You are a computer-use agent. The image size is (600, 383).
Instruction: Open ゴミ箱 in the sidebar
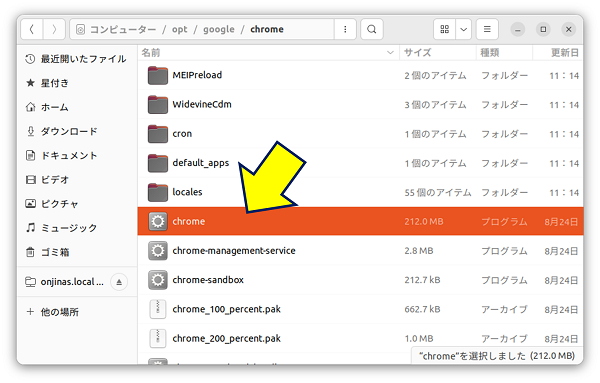point(77,252)
